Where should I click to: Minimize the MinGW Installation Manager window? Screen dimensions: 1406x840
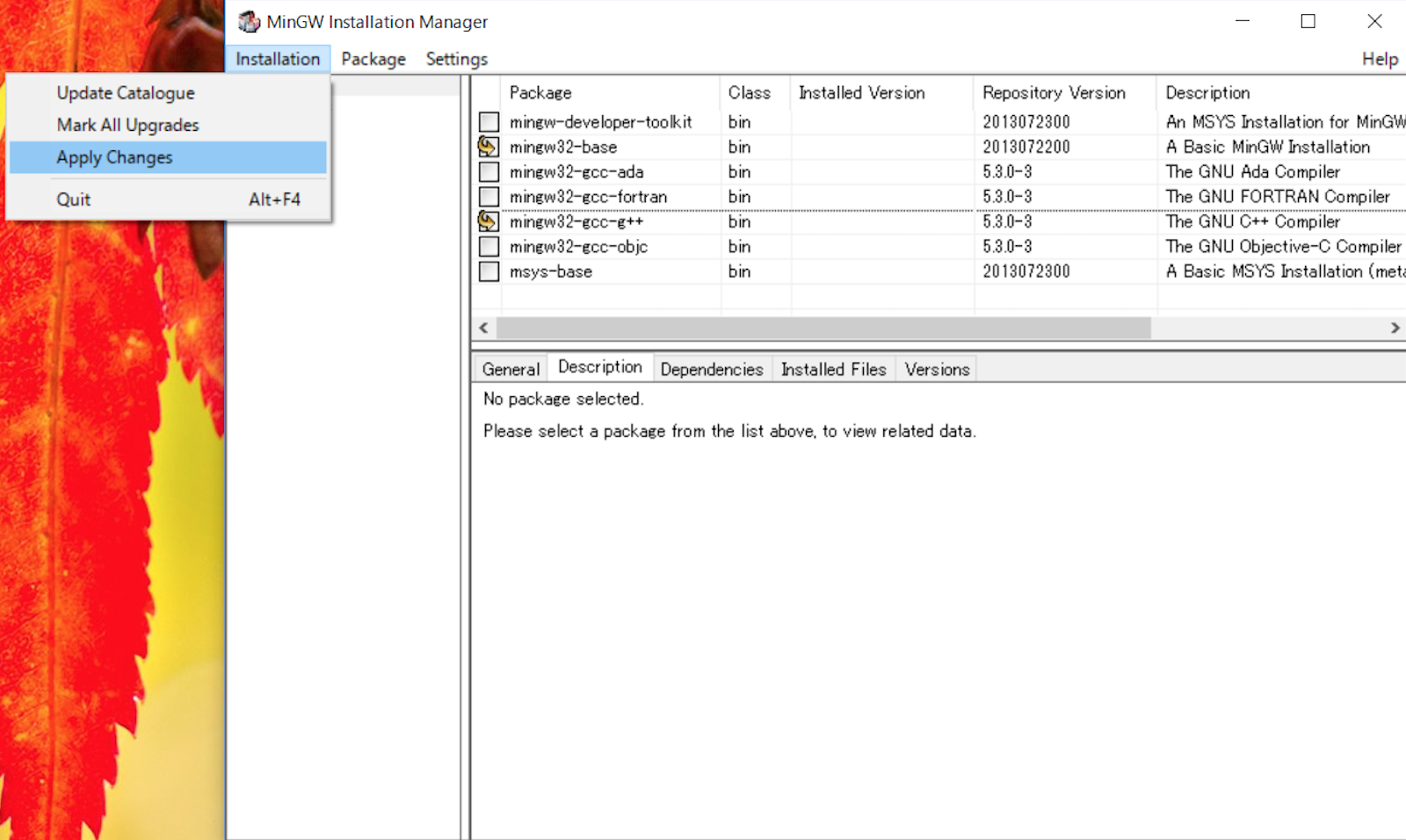coord(1243,21)
